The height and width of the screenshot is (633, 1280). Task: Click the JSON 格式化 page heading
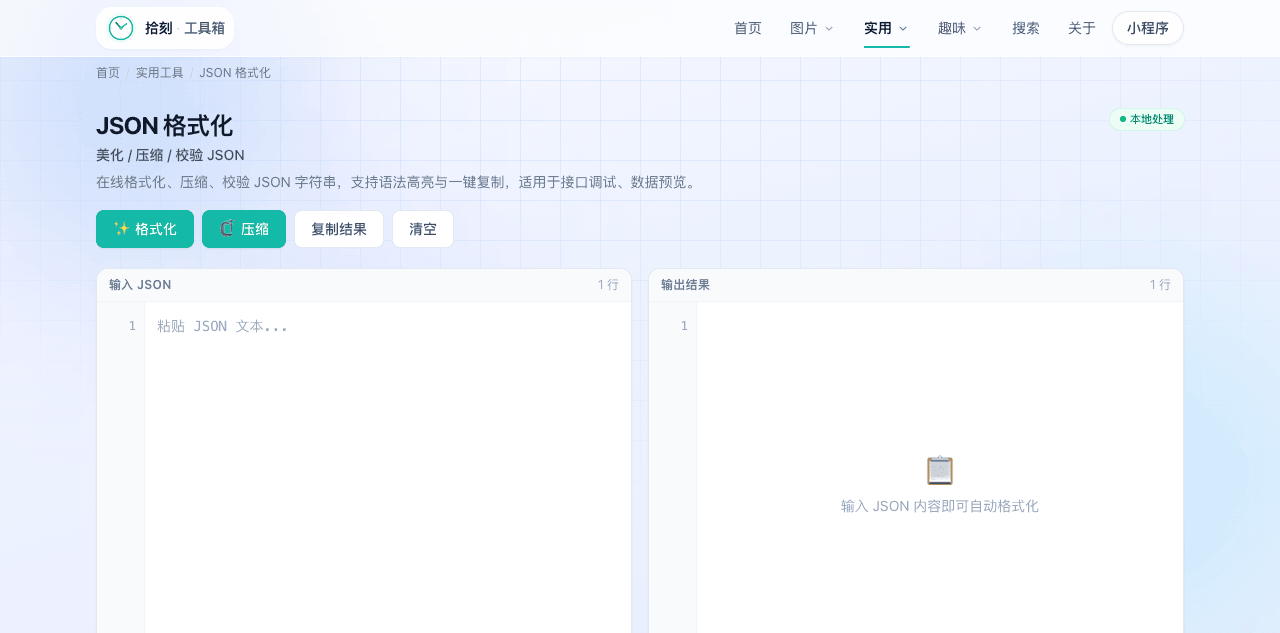(x=164, y=126)
